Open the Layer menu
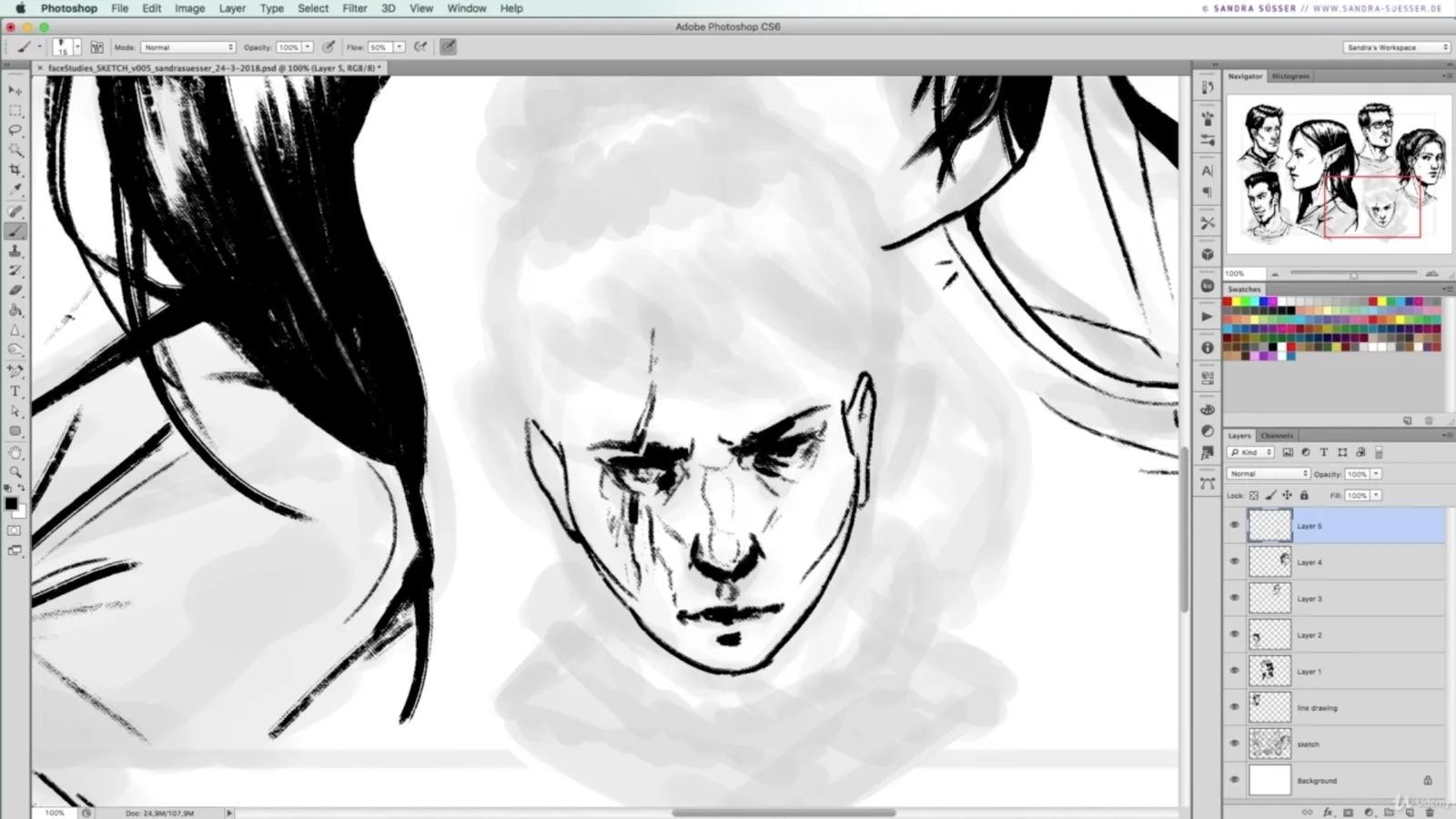Image resolution: width=1456 pixels, height=819 pixels. 232,8
